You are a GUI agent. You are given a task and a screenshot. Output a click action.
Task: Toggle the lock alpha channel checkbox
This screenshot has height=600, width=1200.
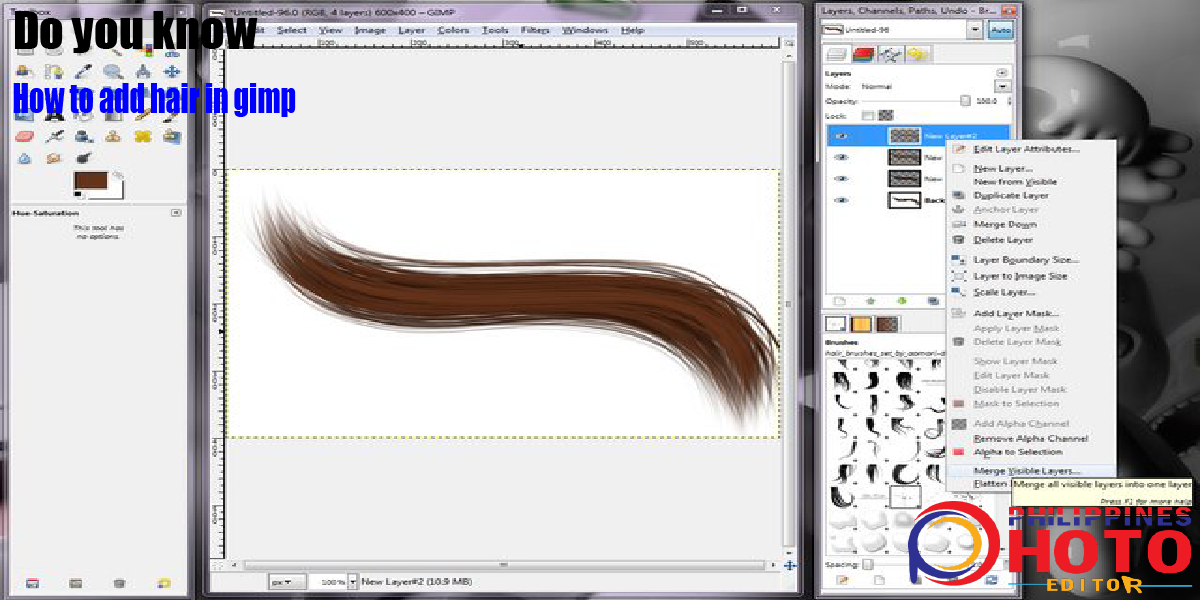(x=885, y=116)
